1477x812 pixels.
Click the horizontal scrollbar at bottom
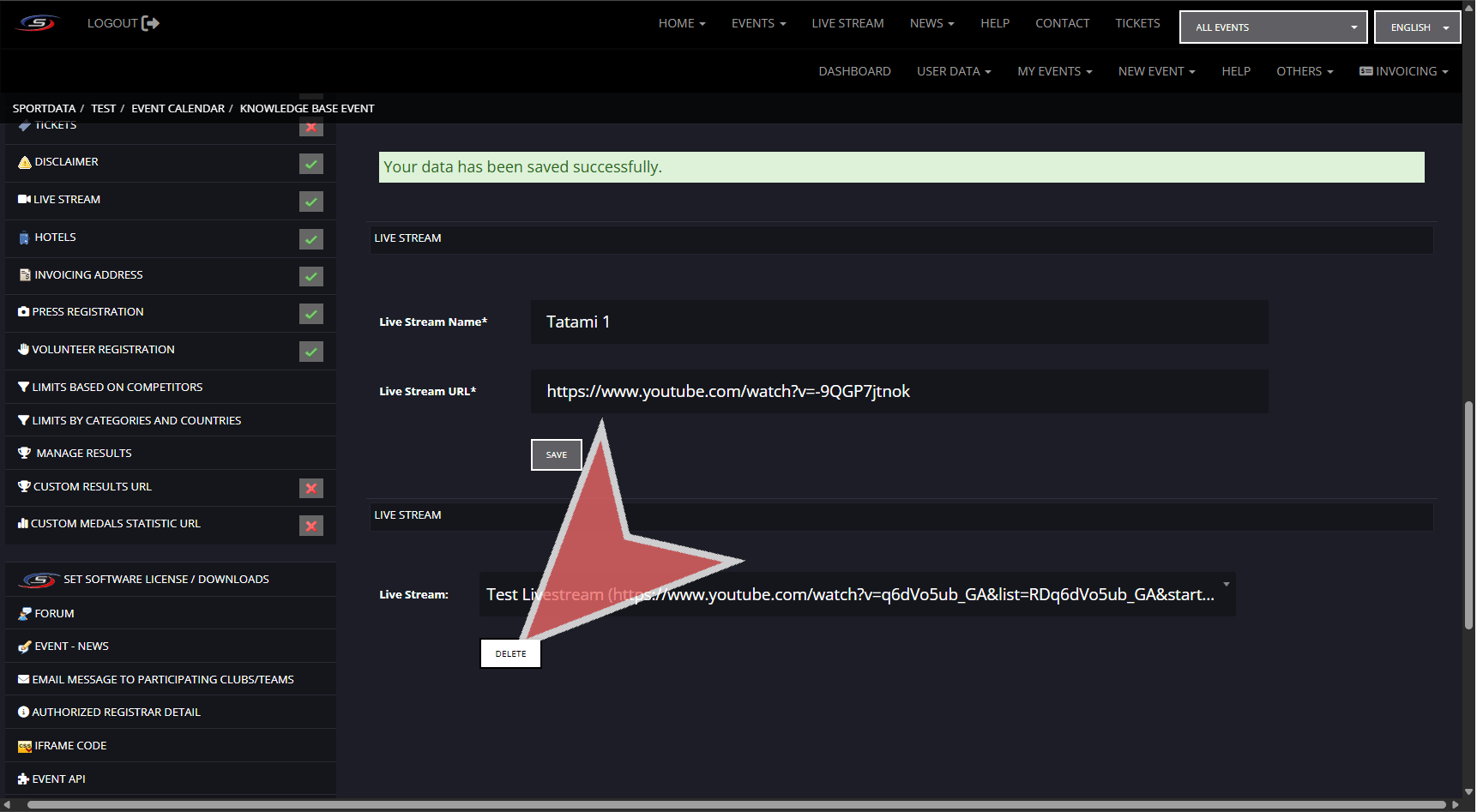coord(736,804)
